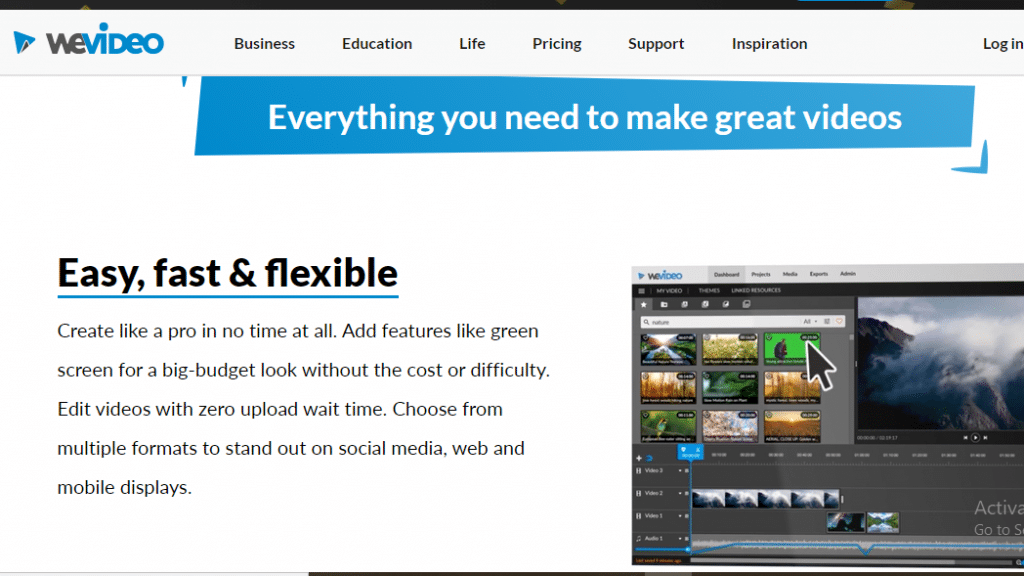Select the first nature river thumbnail
Image resolution: width=1024 pixels, height=576 pixels.
pos(668,349)
